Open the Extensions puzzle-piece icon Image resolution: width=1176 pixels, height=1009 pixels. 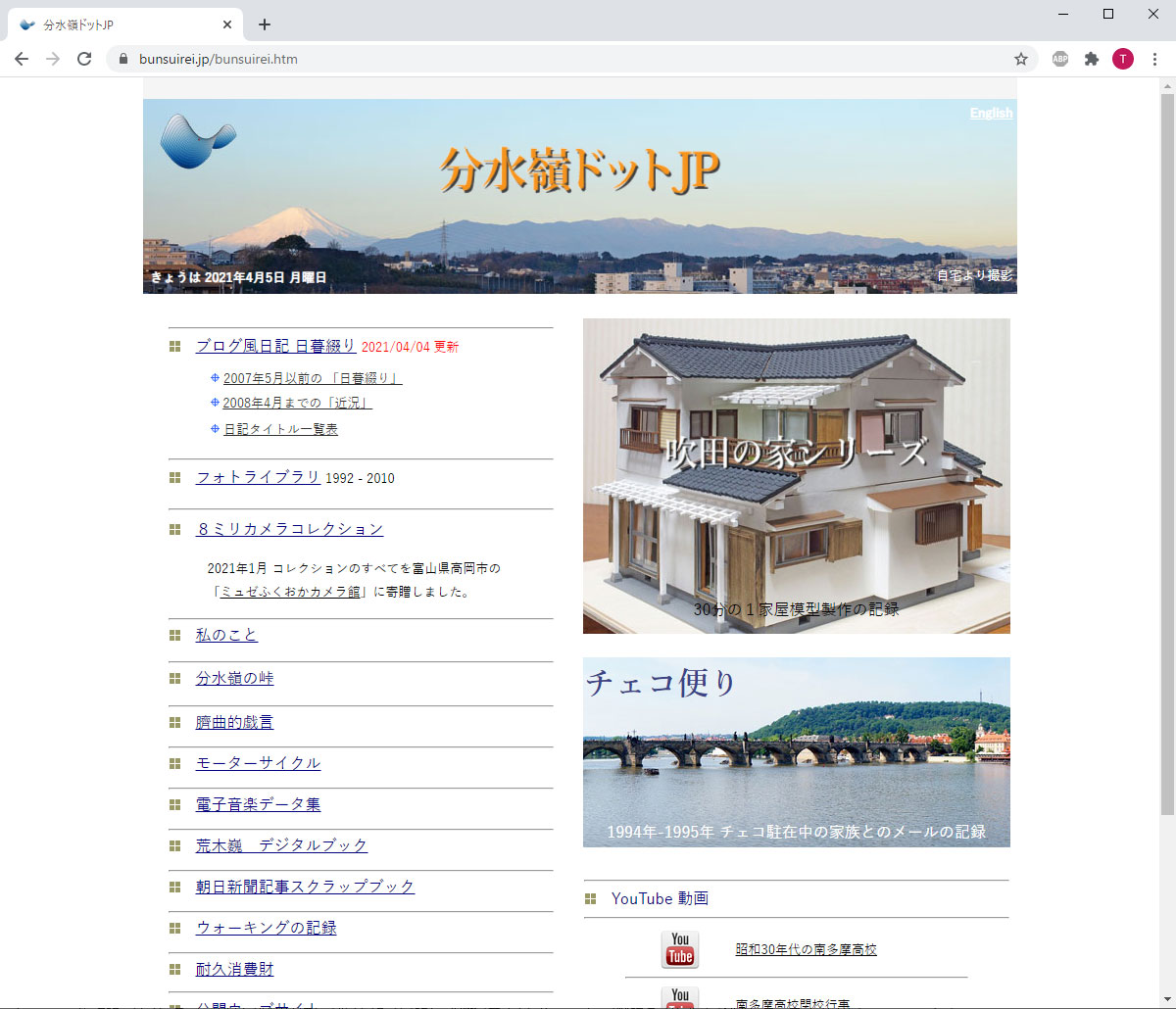1092,59
